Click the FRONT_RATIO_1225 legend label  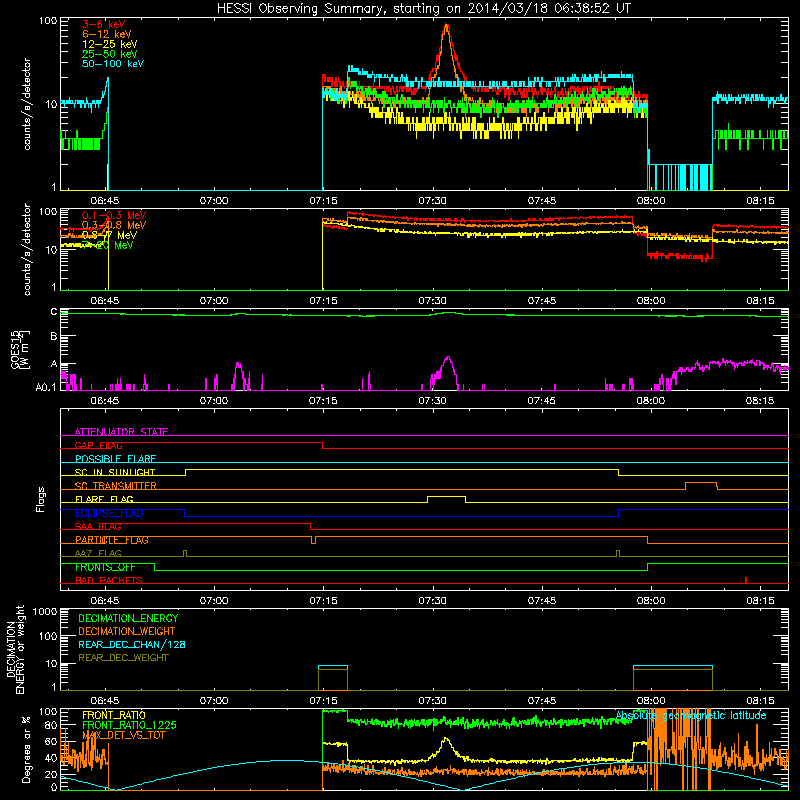coord(129,725)
